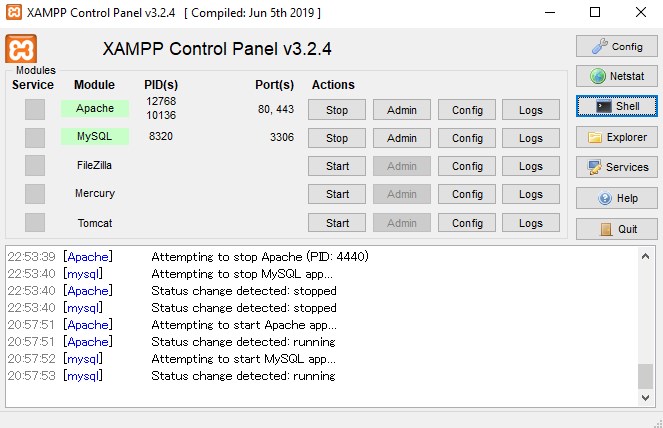Toggle the Tomcat service checkbox
663x428 pixels.
(35, 222)
